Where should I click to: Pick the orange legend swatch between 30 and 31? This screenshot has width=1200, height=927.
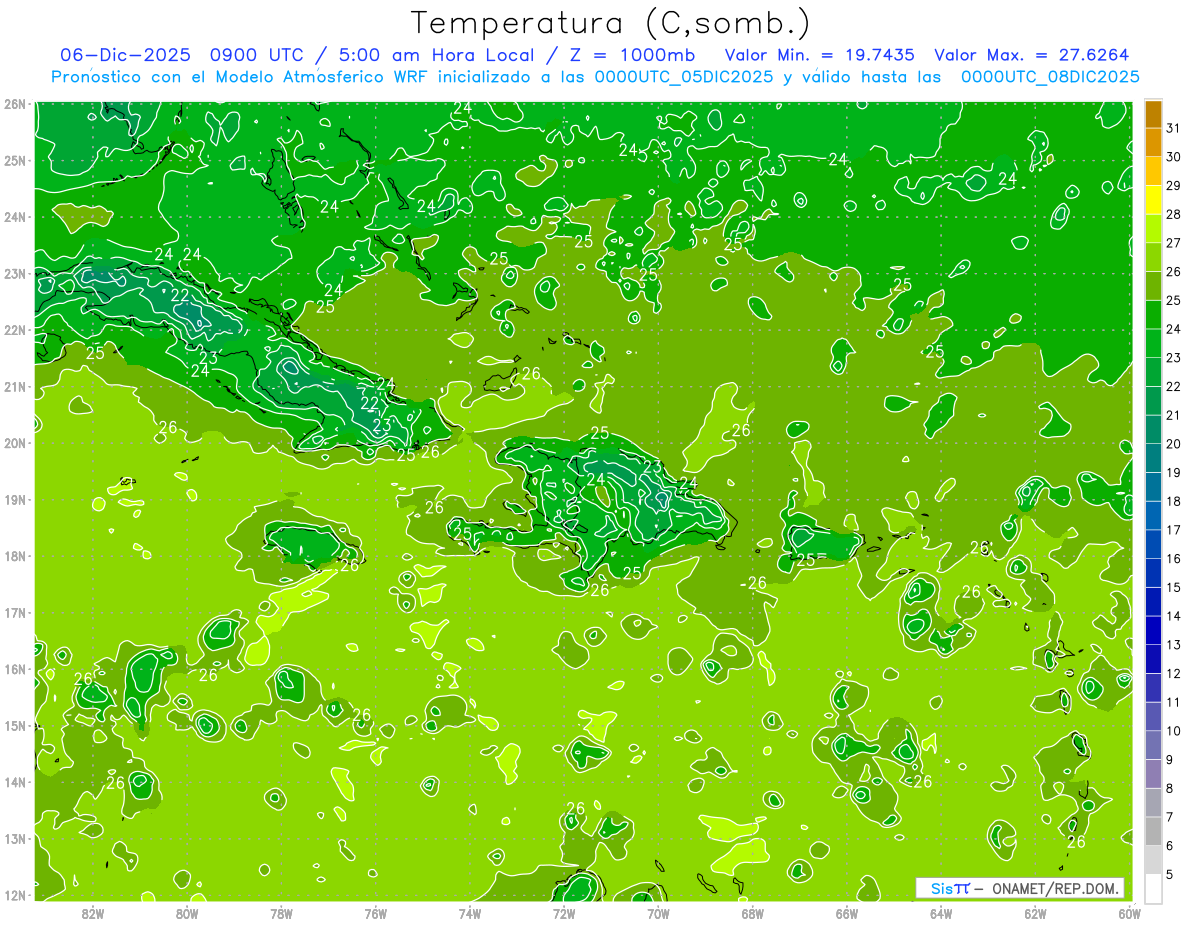point(1153,143)
